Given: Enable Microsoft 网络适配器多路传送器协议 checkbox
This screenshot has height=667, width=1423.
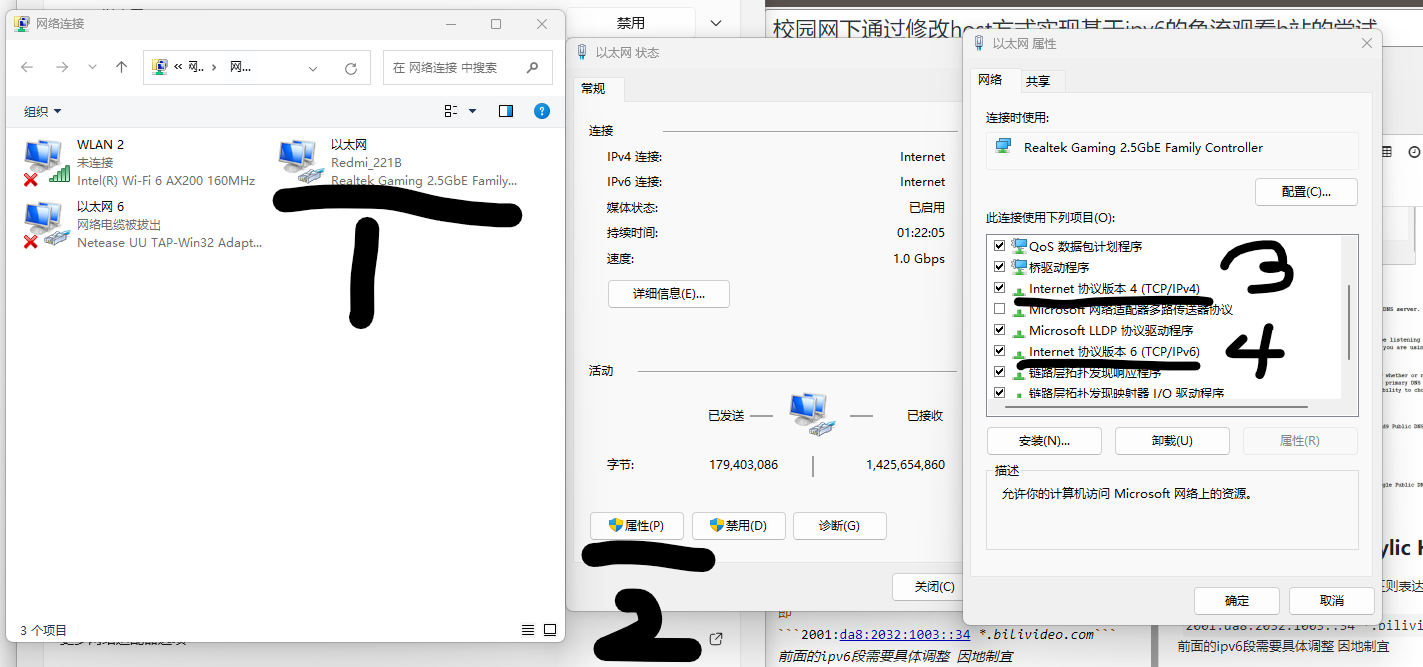Looking at the screenshot, I should tap(999, 309).
